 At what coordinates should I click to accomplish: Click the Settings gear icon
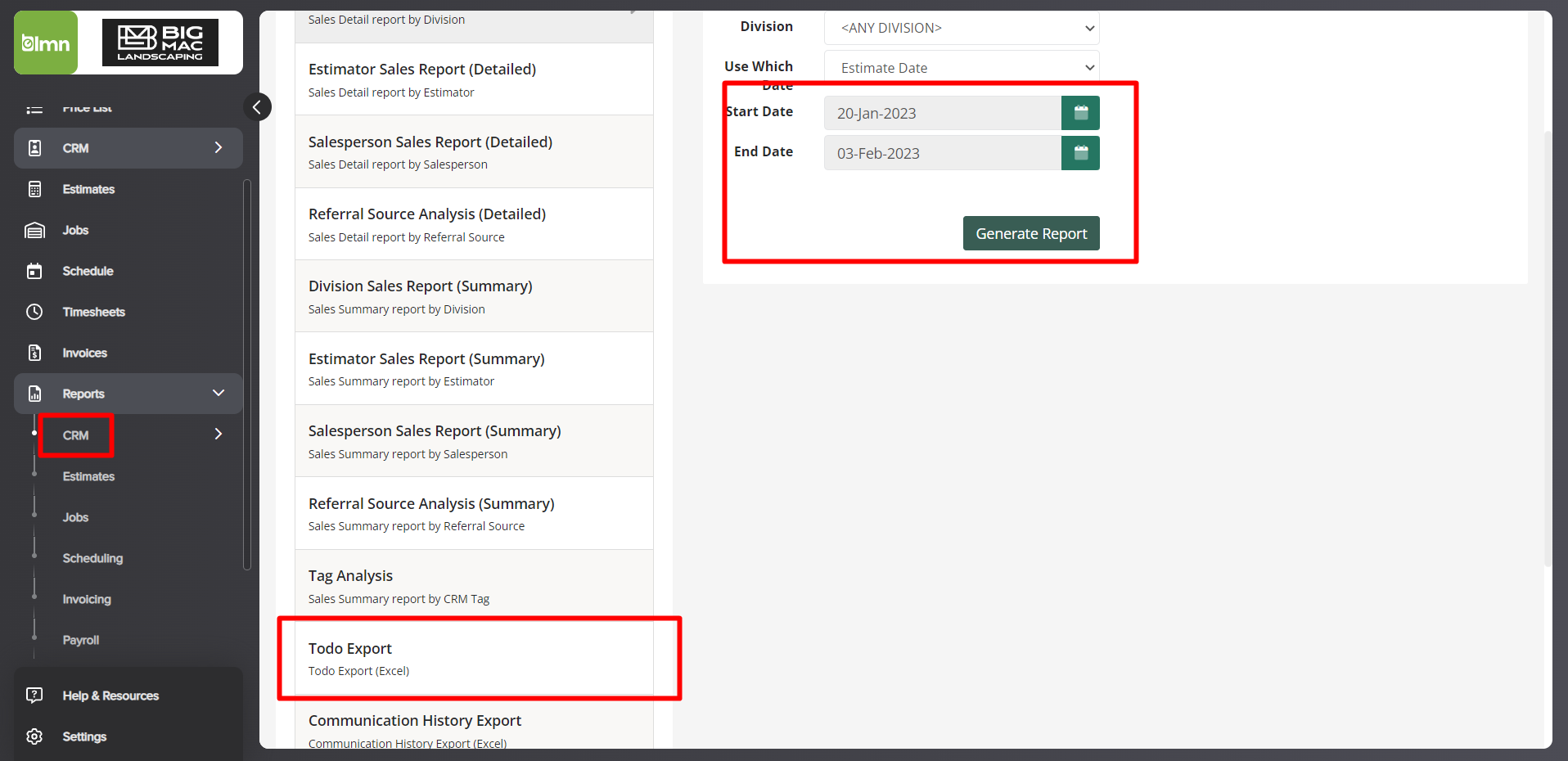click(x=34, y=736)
